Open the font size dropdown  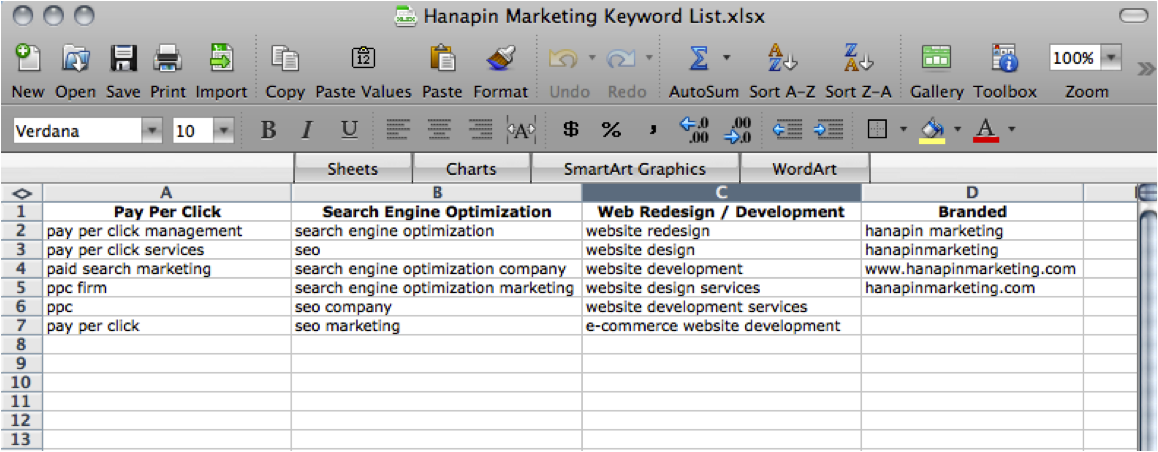point(224,131)
